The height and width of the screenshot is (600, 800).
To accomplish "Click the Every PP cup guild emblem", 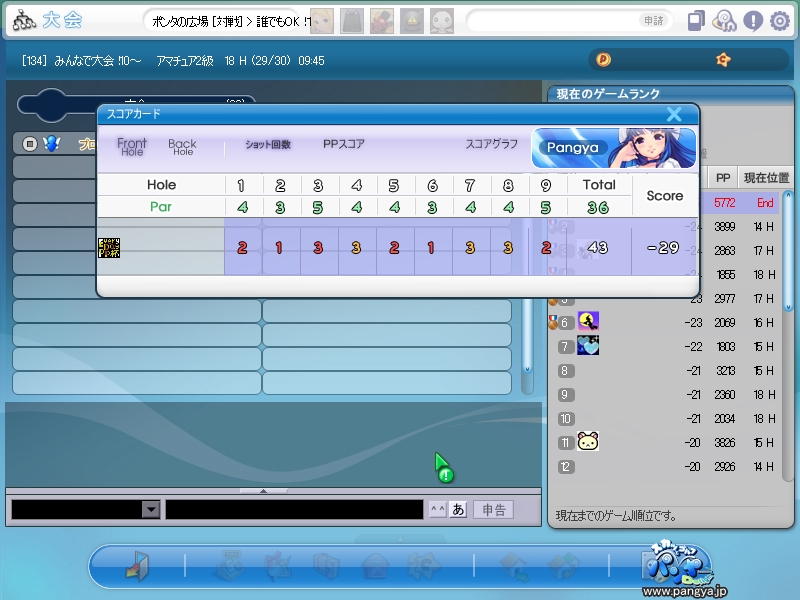I will point(109,247).
